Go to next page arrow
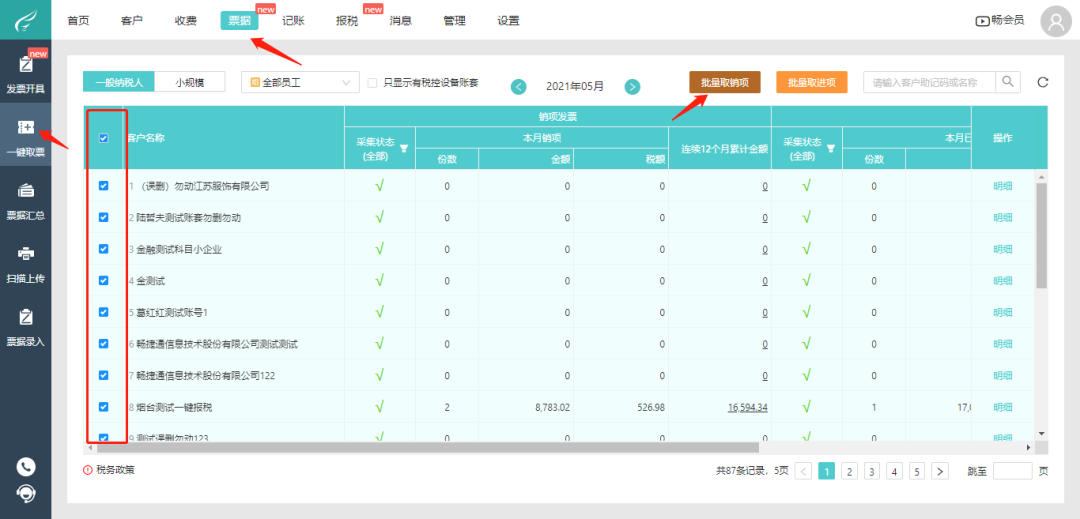 tap(939, 472)
